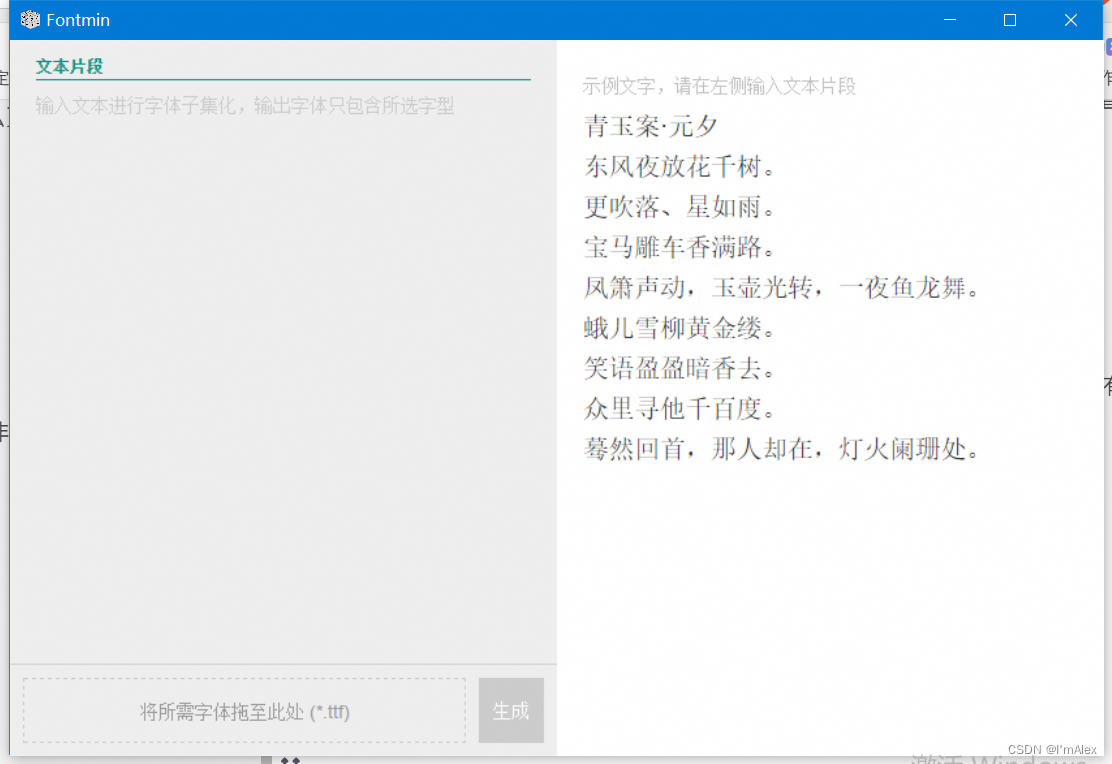Click the font drop zone labeled *.ttf

[242, 710]
